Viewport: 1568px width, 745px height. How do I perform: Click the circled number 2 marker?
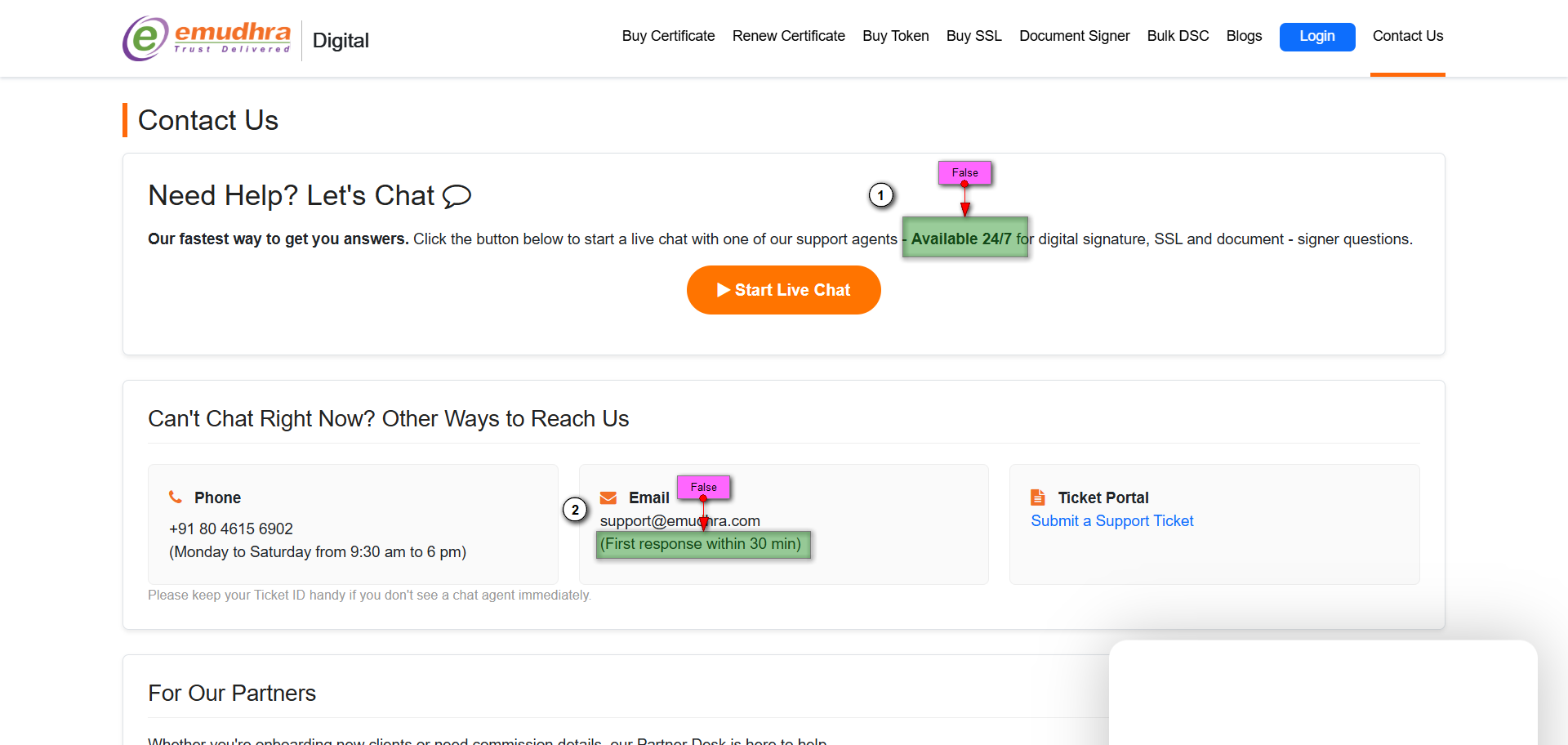(575, 510)
